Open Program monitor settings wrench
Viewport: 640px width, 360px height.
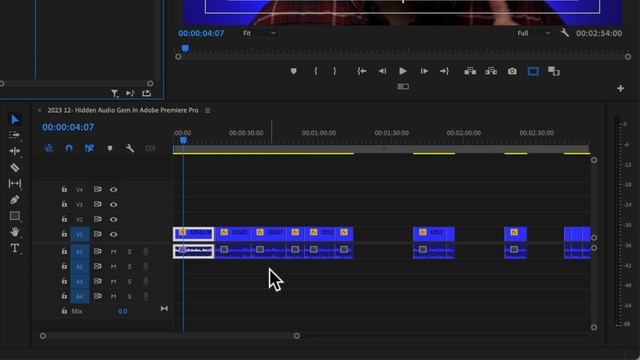565,33
